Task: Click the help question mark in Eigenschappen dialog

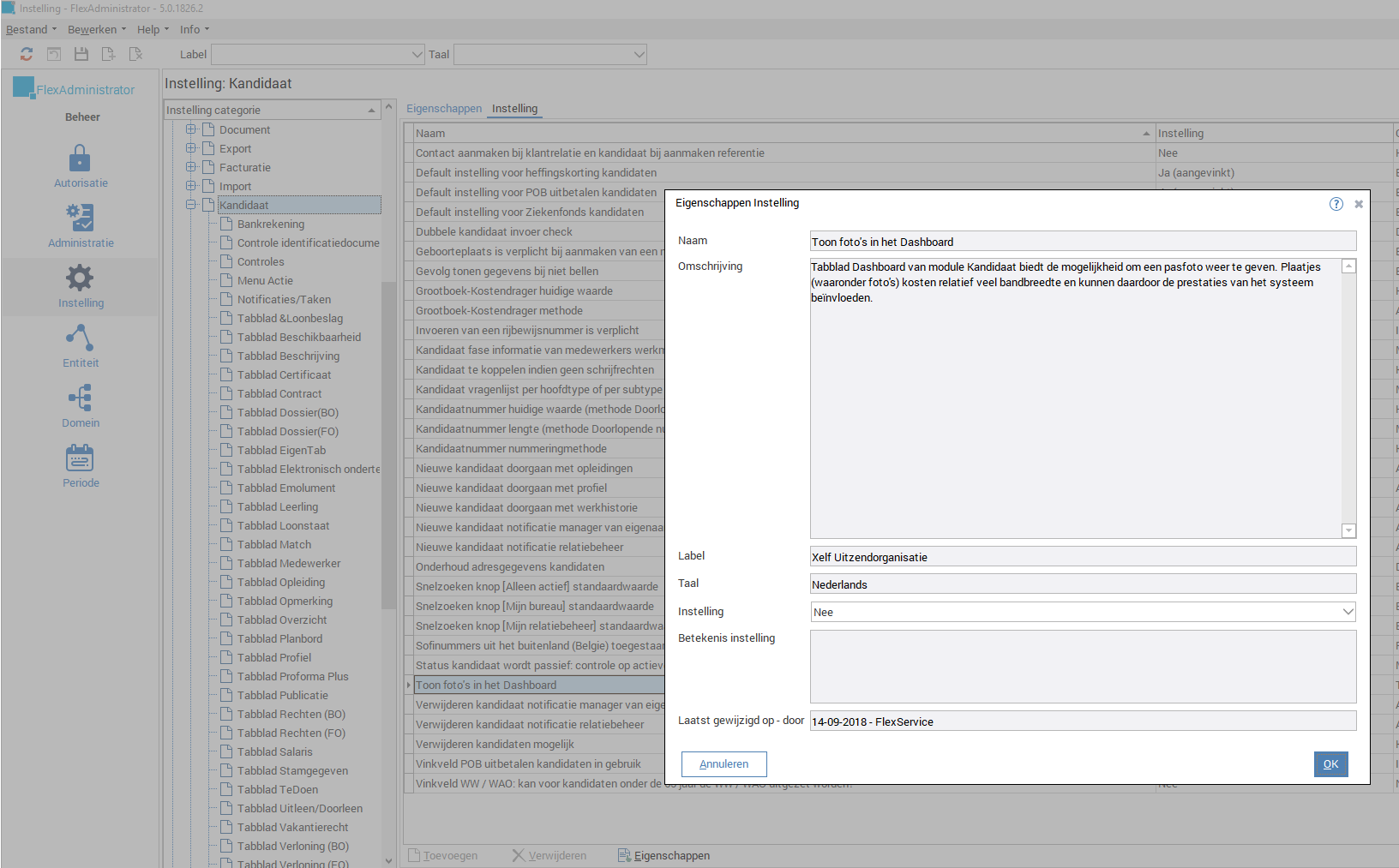Action: click(1336, 204)
